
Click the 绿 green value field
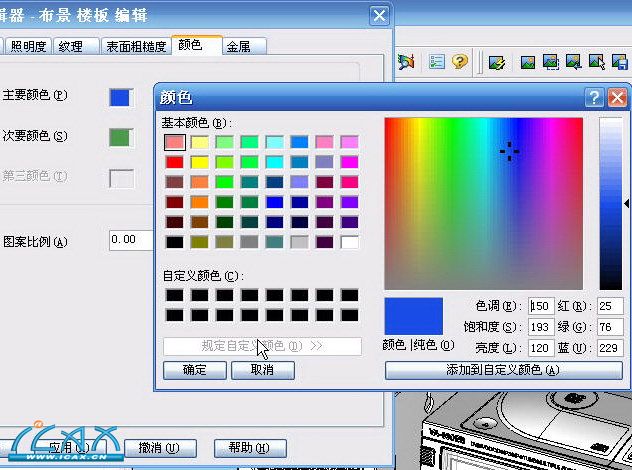(x=610, y=327)
